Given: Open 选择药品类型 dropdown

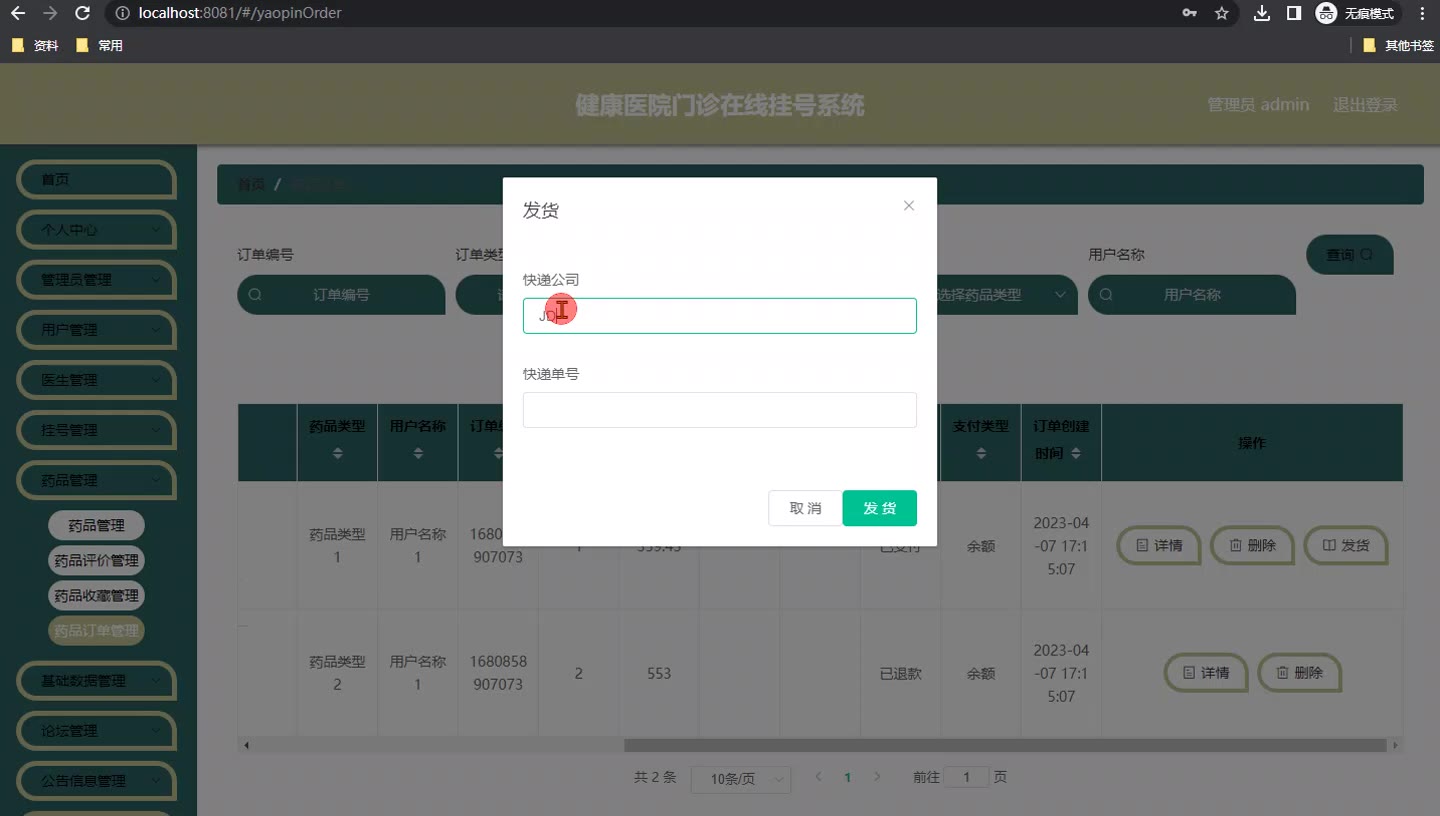Looking at the screenshot, I should 1006,295.
